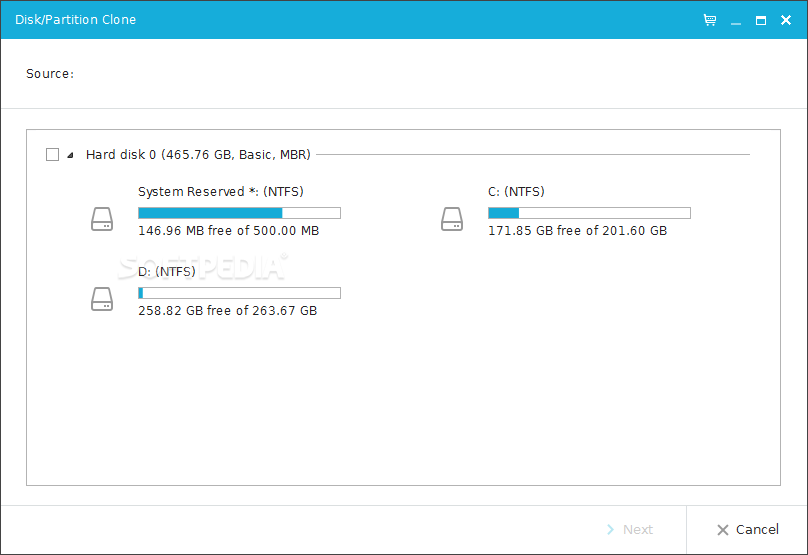Image resolution: width=808 pixels, height=555 pixels.
Task: Tick the Hard disk 0 checkbox
Action: click(x=53, y=155)
